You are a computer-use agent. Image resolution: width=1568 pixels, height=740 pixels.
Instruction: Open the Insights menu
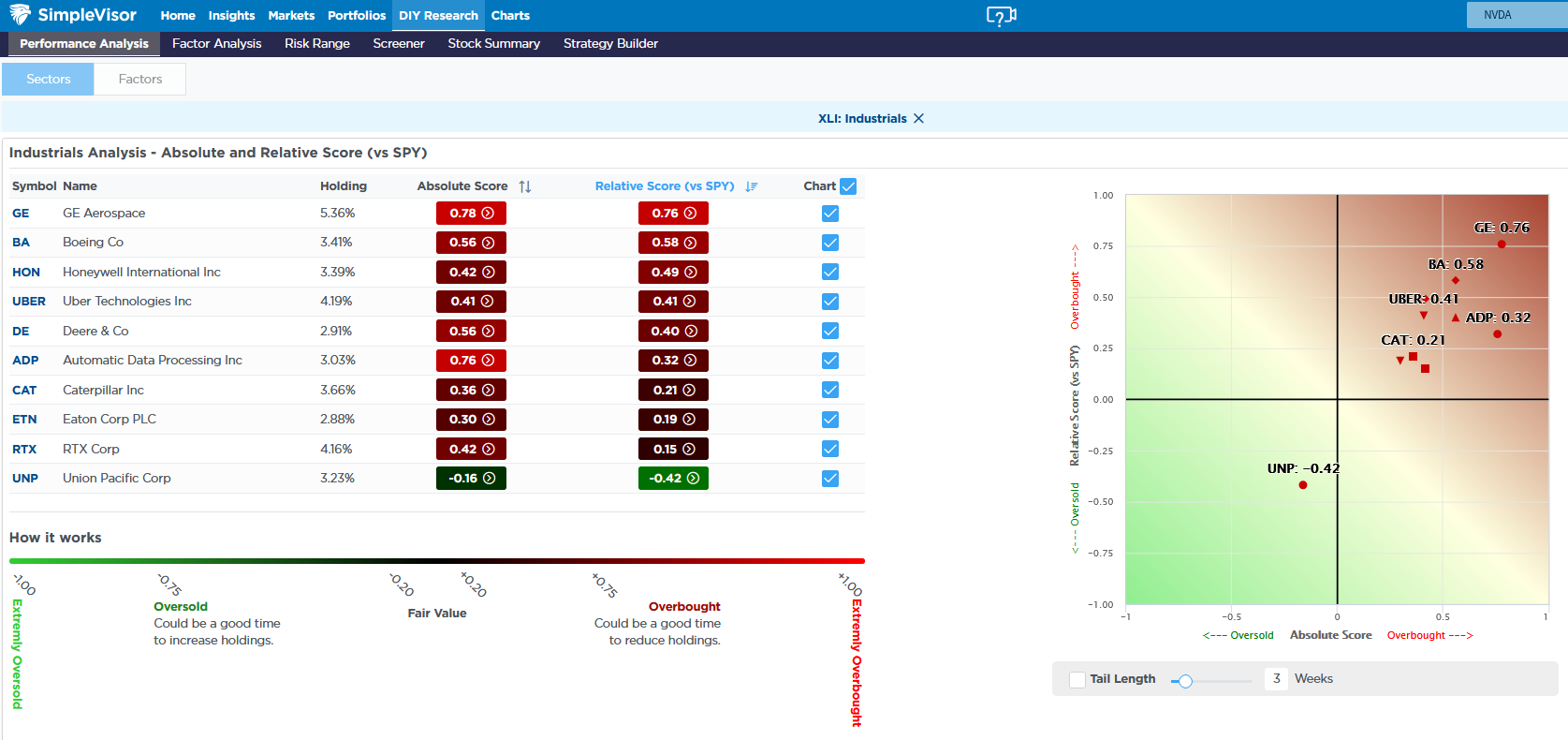231,16
